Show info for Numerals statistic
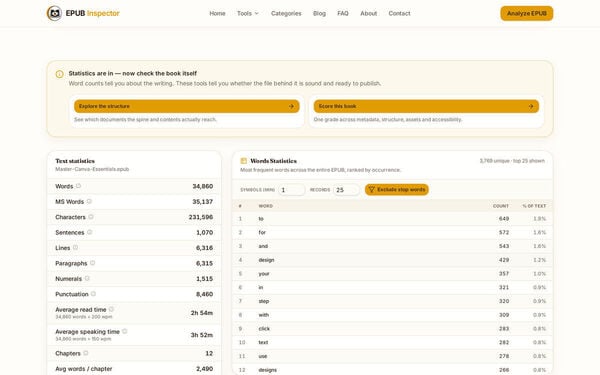The width and height of the screenshot is (600, 375). click(87, 278)
